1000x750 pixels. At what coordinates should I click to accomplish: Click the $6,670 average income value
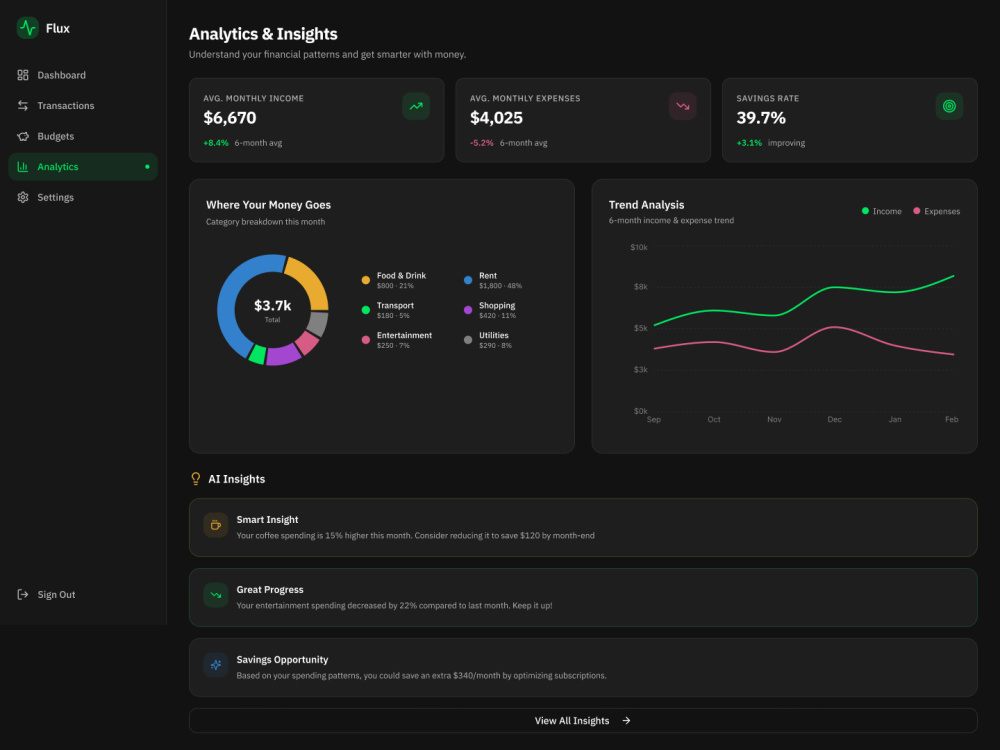(x=230, y=118)
